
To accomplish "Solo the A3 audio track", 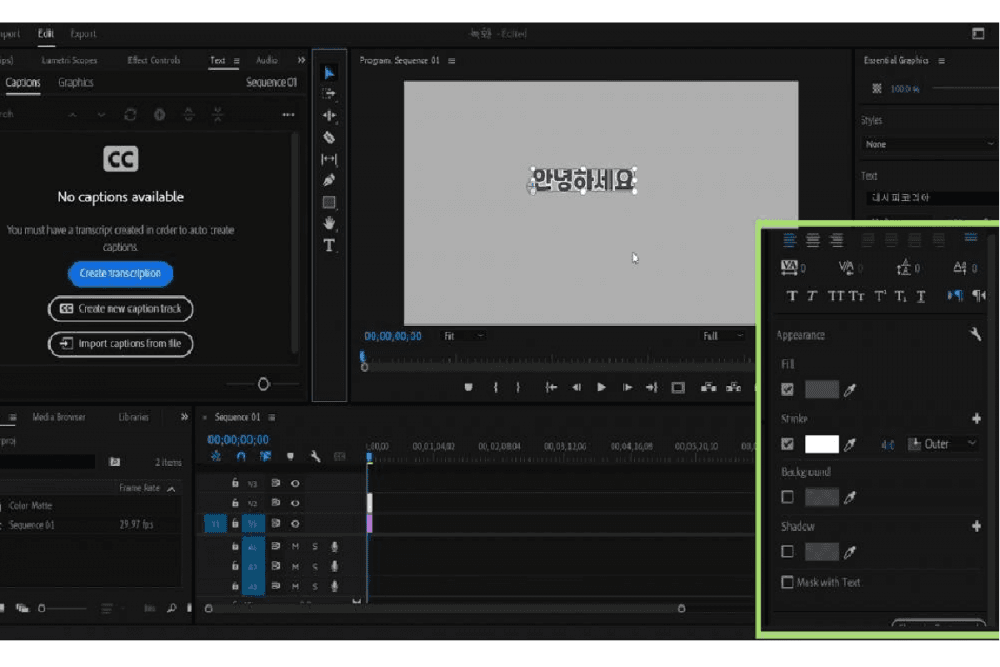I will (315, 586).
